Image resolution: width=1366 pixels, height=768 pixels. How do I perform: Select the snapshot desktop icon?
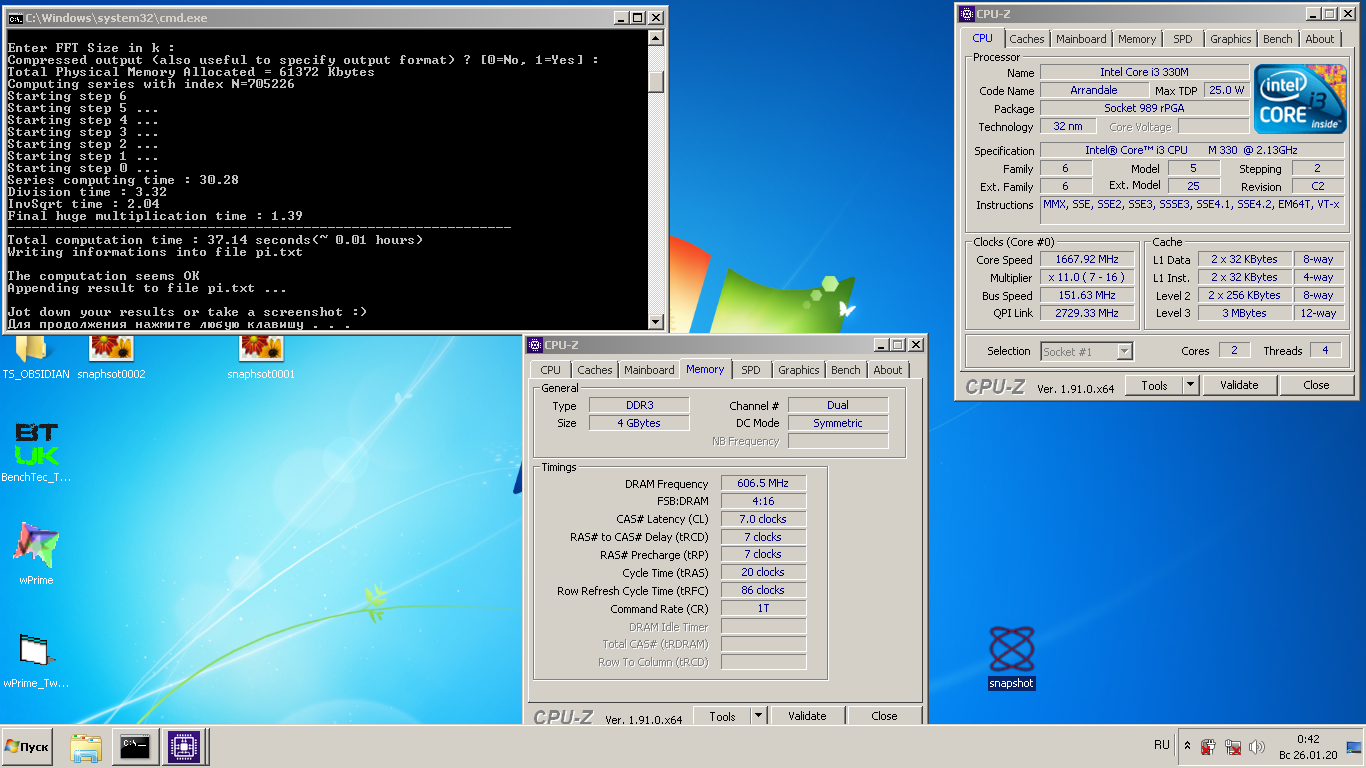pyautogui.click(x=1011, y=657)
